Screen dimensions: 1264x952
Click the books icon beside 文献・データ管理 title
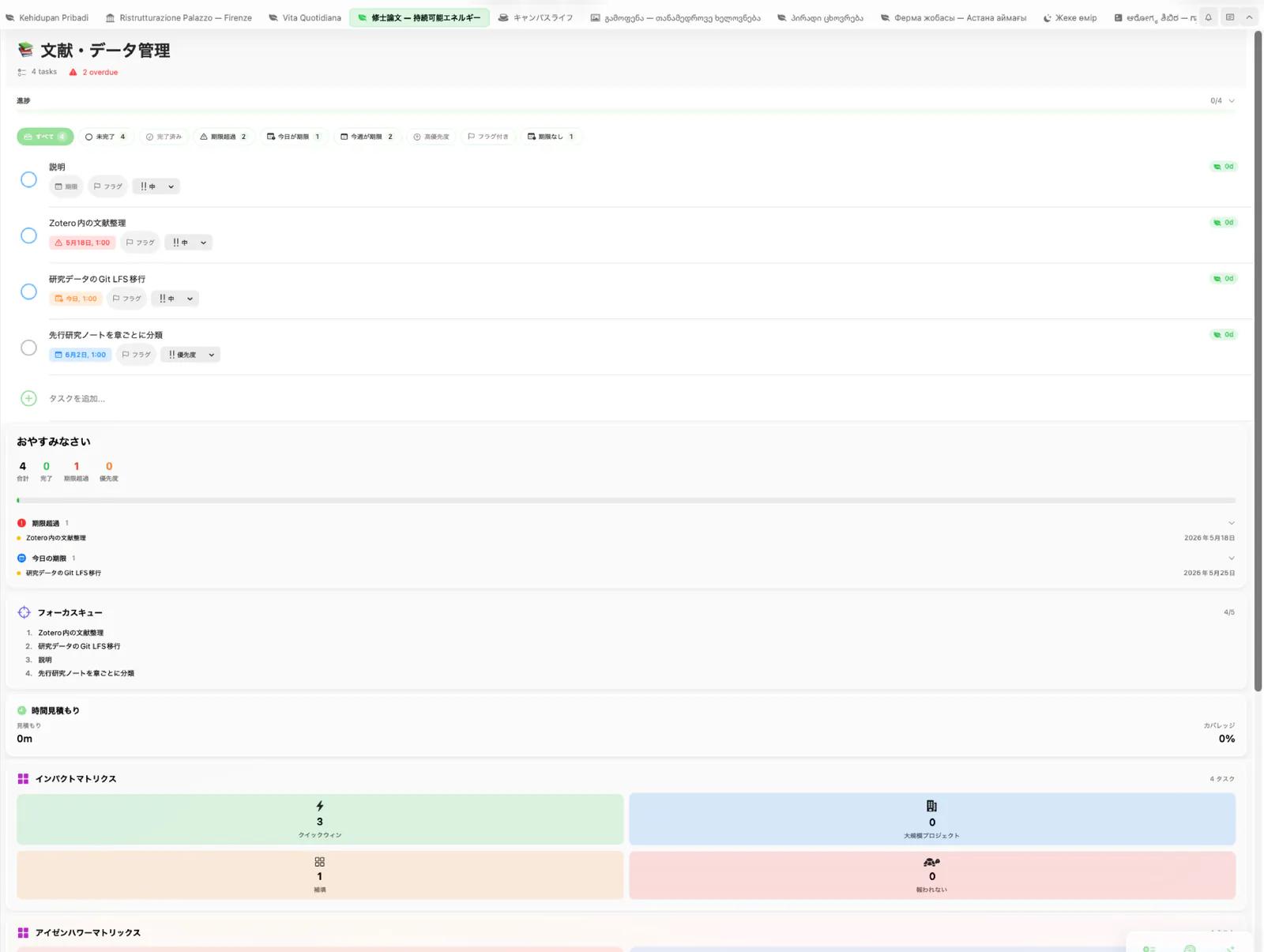pyautogui.click(x=26, y=51)
